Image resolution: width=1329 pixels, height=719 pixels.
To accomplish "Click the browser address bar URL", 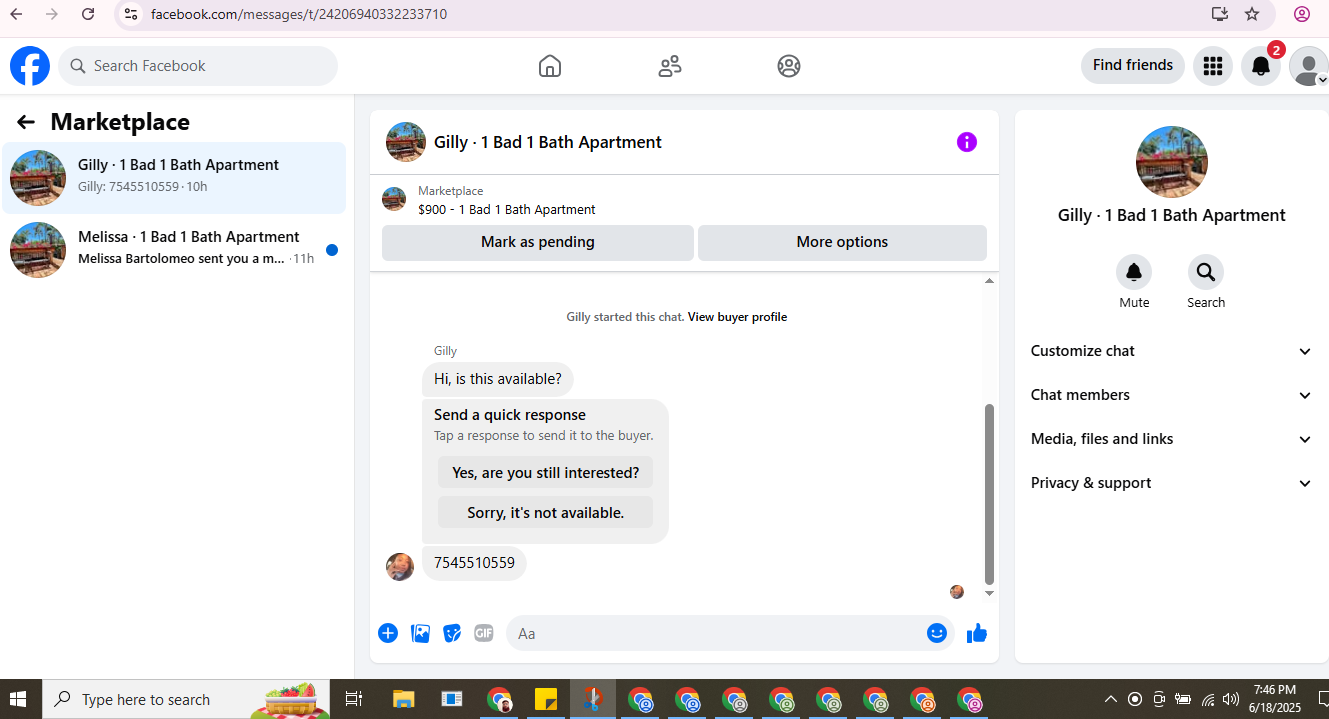I will click(299, 14).
